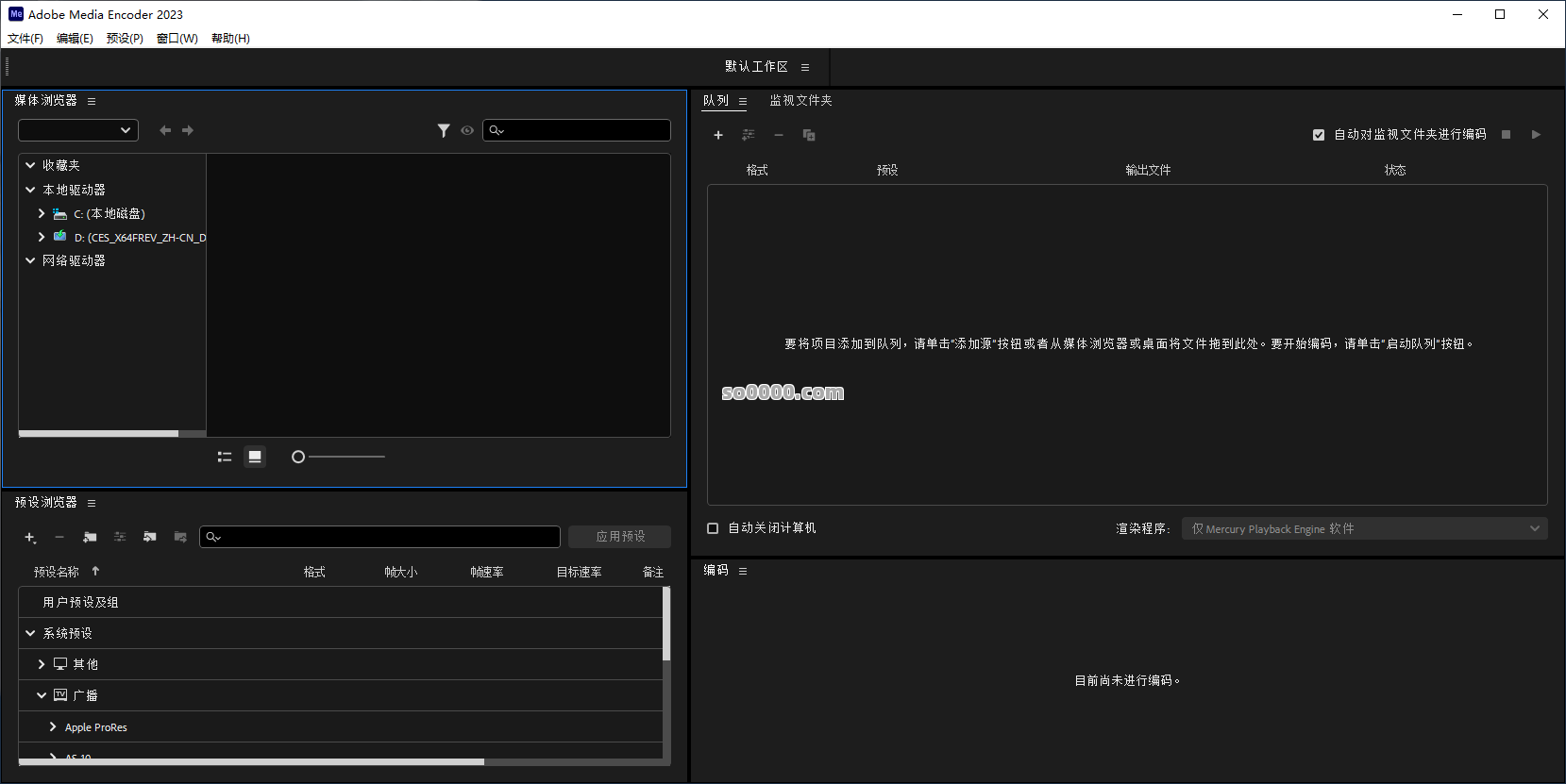Sort by 预设名称 column header
Image resolution: width=1566 pixels, height=784 pixels.
tap(57, 572)
